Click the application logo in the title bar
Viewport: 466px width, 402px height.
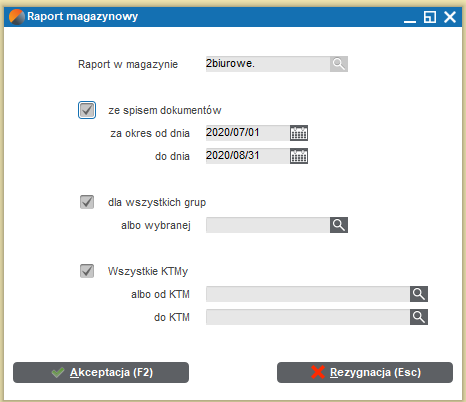tap(17, 17)
